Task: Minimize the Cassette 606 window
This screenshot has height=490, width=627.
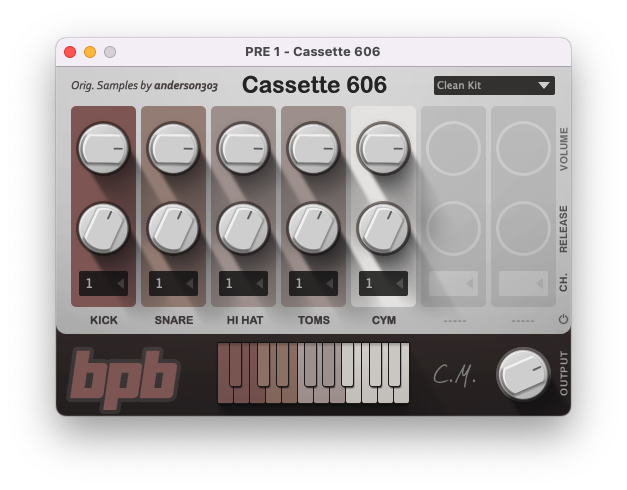Action: [x=90, y=52]
